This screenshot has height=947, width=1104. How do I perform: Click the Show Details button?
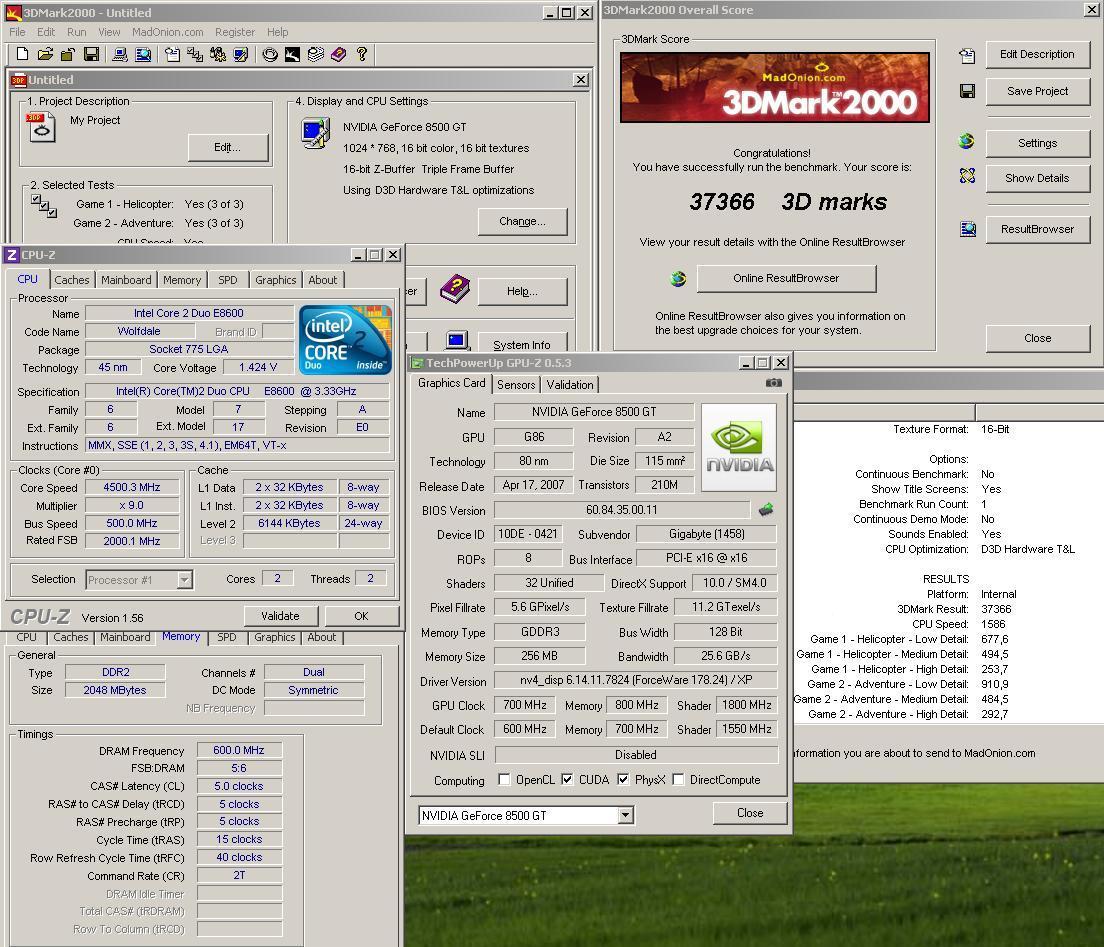(1037, 178)
